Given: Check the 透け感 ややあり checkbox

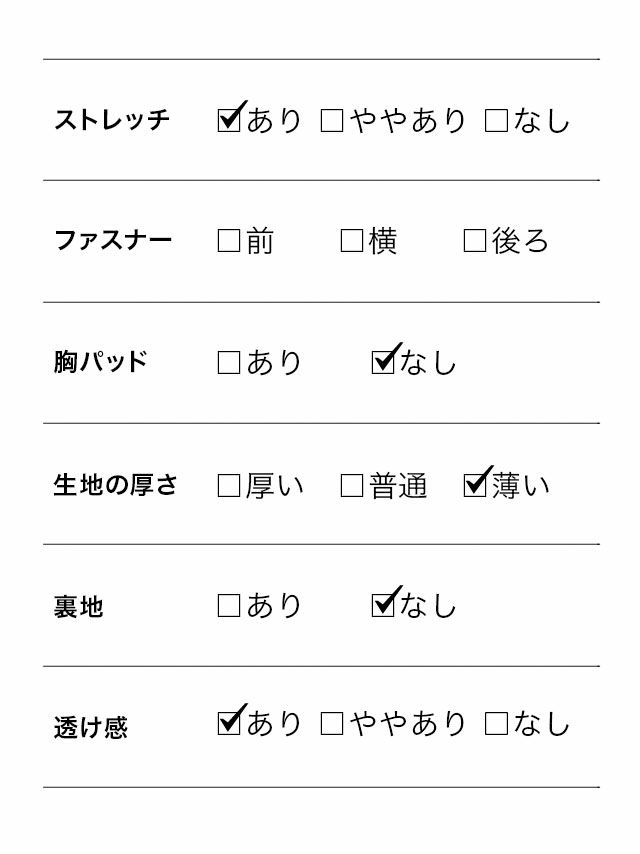Looking at the screenshot, I should (x=332, y=724).
